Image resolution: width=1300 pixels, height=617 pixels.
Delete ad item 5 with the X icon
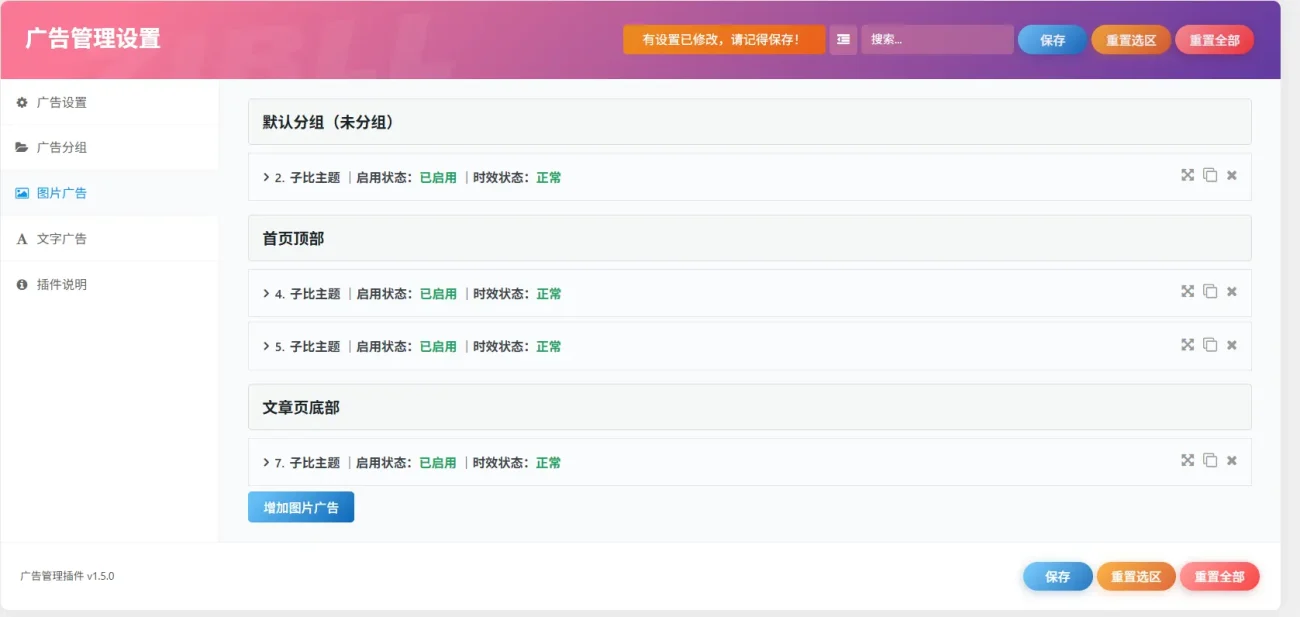[1232, 344]
